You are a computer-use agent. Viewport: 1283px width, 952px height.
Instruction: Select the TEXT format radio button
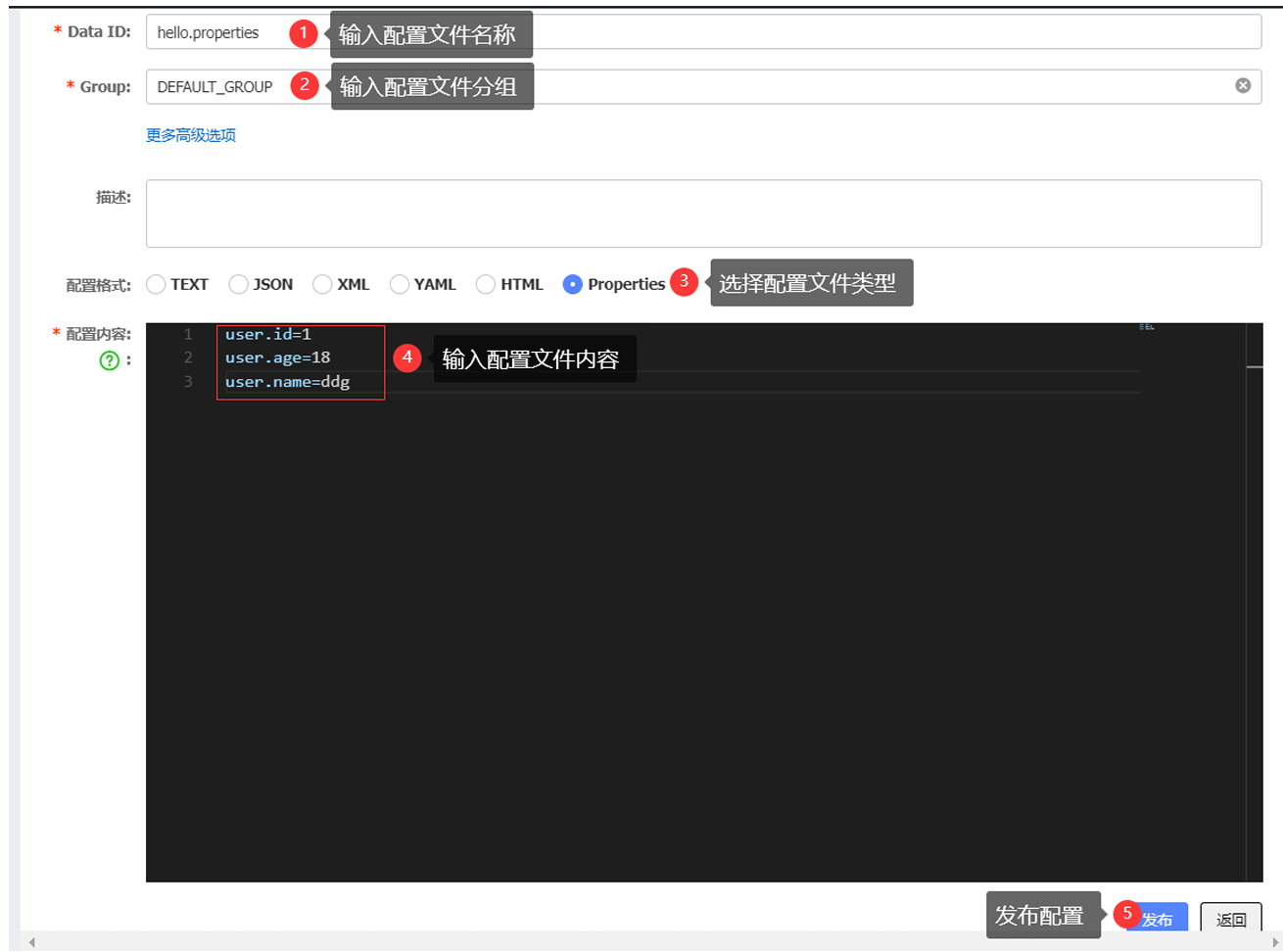pos(156,284)
